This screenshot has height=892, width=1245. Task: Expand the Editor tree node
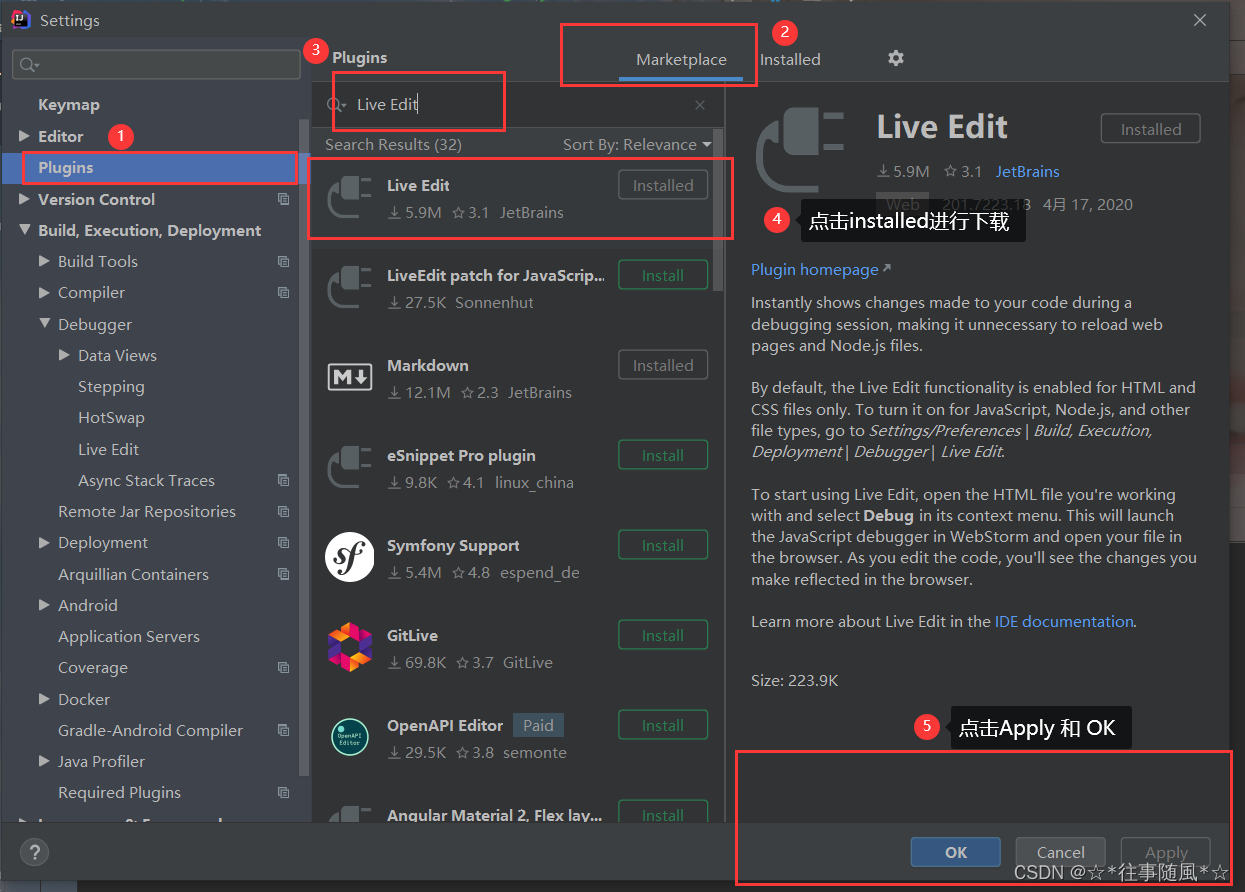[22, 136]
